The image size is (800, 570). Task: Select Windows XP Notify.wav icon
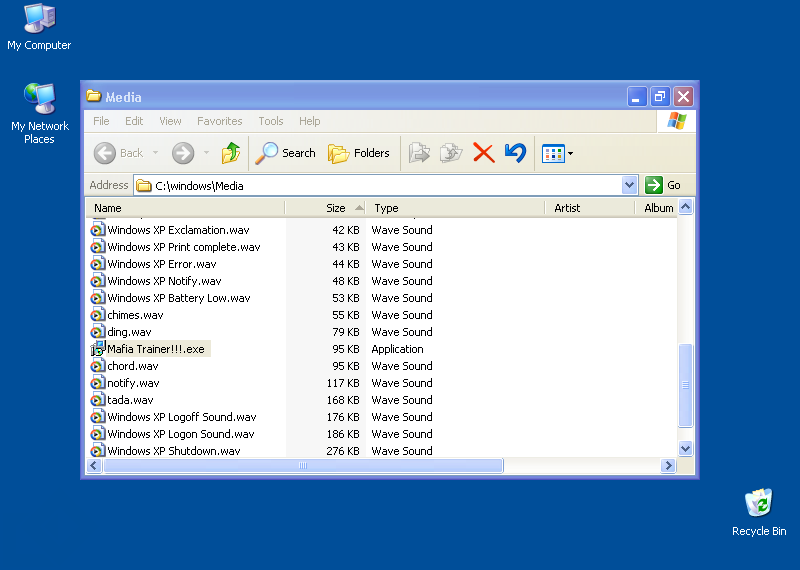(x=98, y=281)
